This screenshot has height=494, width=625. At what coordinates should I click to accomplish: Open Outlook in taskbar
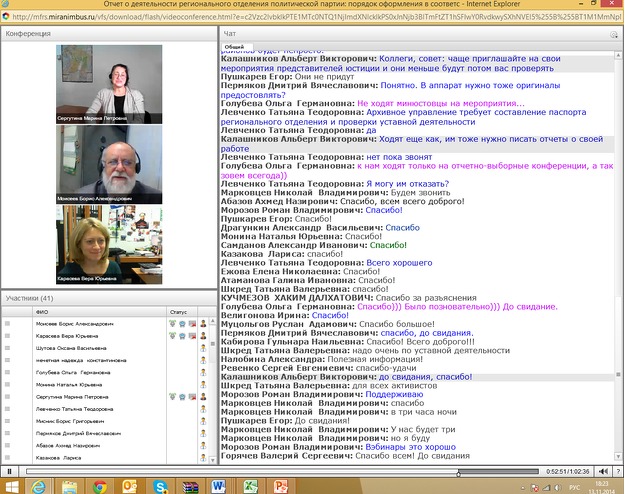pos(130,487)
